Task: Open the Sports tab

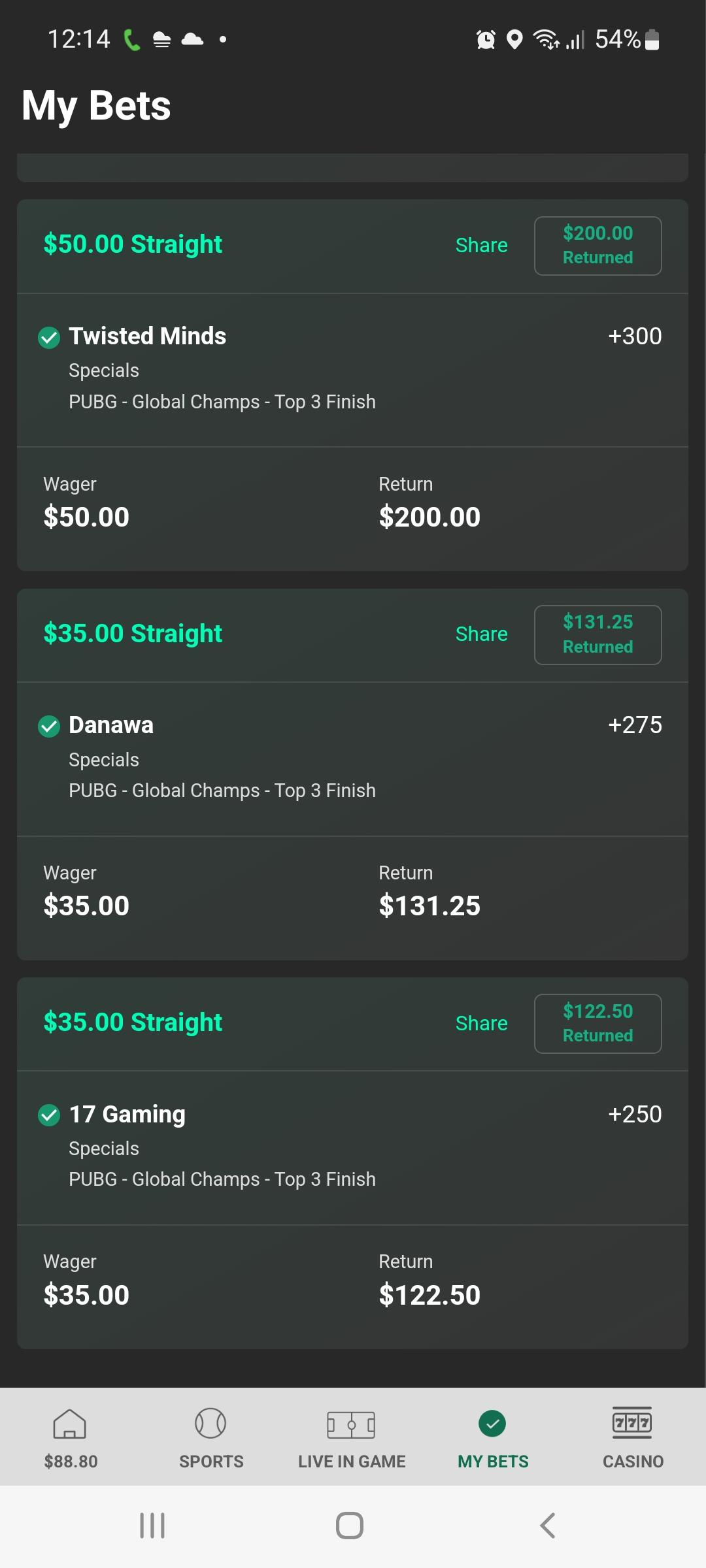Action: point(210,1424)
